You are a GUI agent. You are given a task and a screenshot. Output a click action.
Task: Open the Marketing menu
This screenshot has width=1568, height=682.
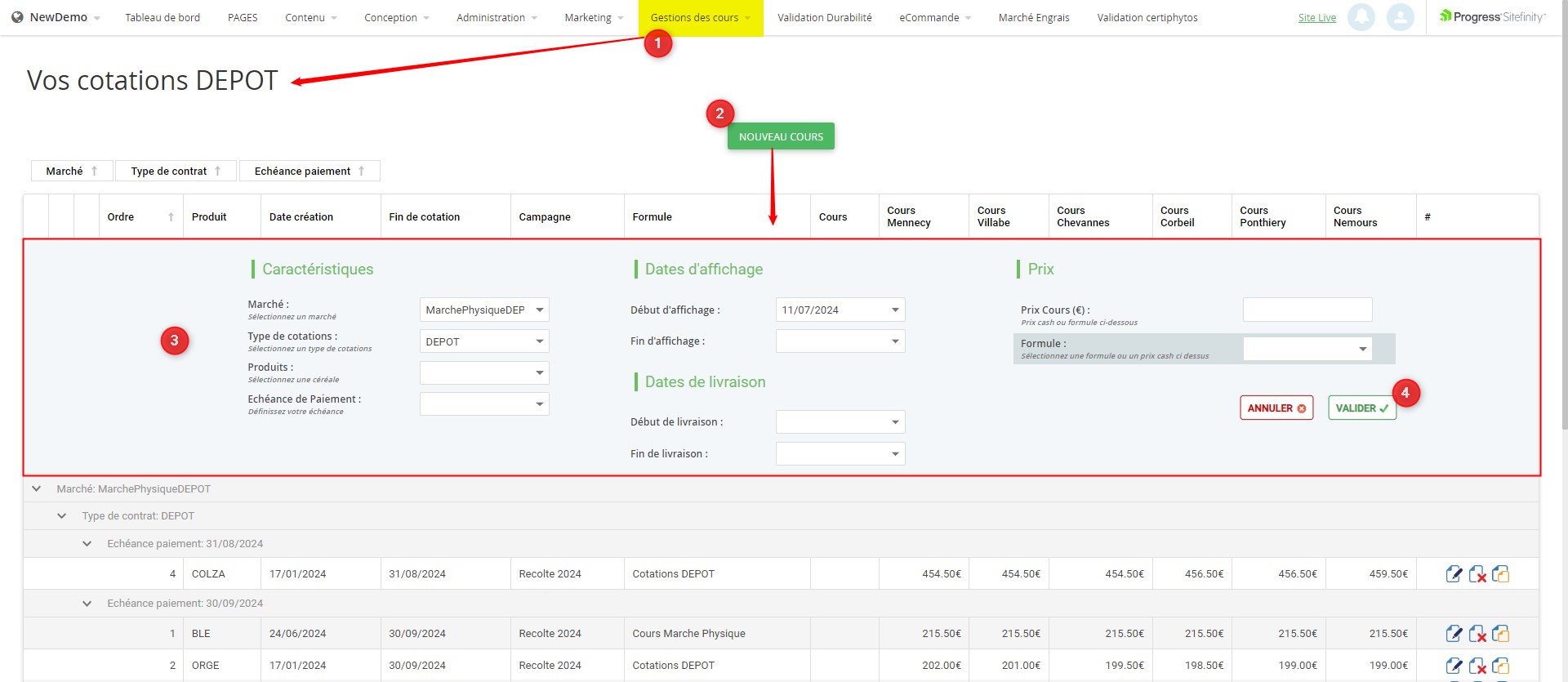point(594,18)
